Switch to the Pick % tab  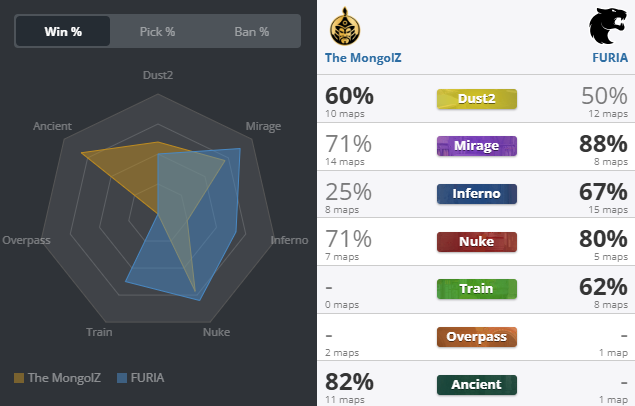point(157,31)
